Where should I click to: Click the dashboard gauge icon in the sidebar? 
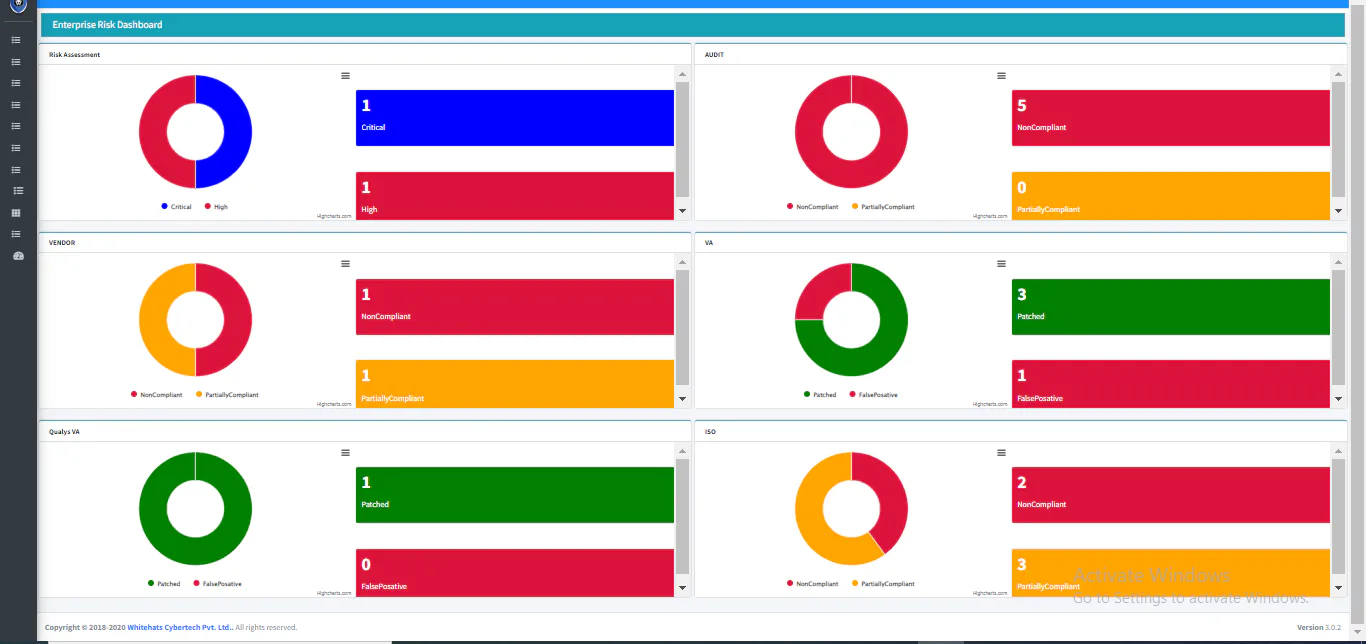[x=17, y=256]
